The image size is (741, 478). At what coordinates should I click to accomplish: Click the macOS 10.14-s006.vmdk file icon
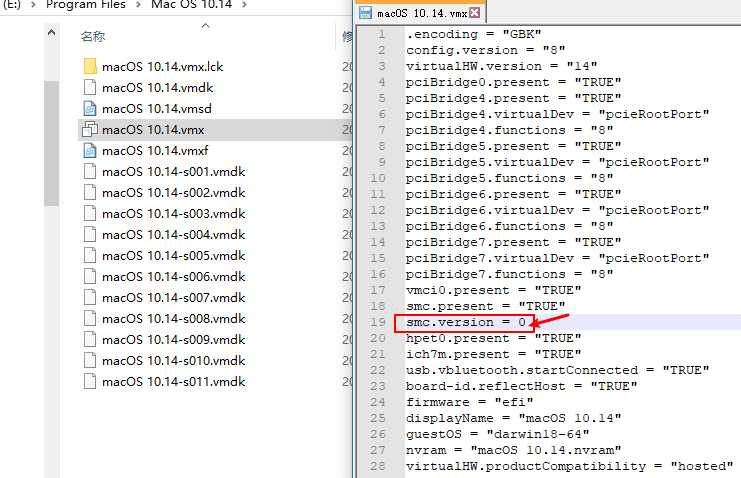click(x=90, y=277)
